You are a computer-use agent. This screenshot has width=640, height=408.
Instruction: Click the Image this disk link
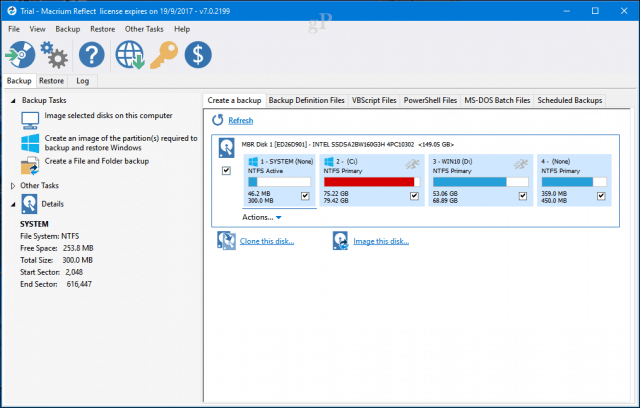coord(381,241)
